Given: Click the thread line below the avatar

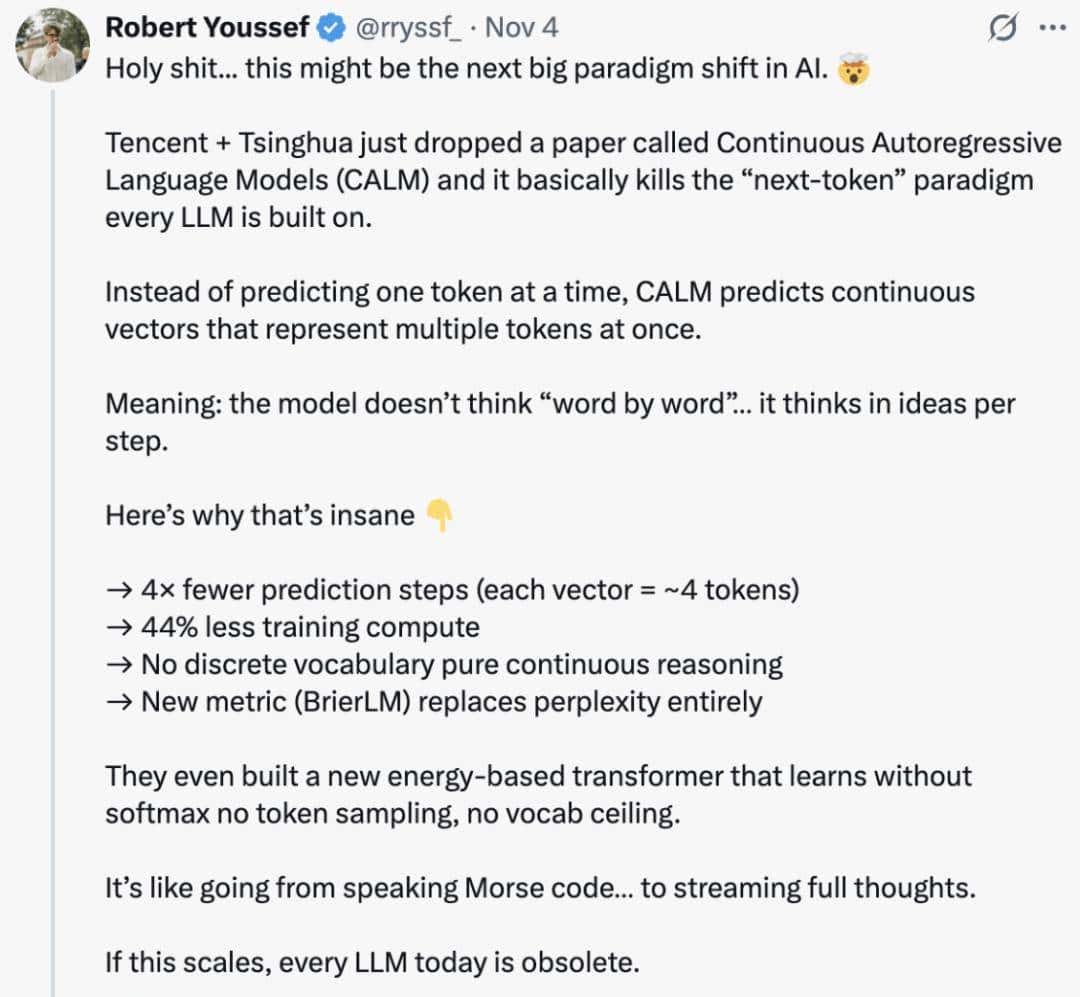Looking at the screenshot, I should click(x=53, y=500).
